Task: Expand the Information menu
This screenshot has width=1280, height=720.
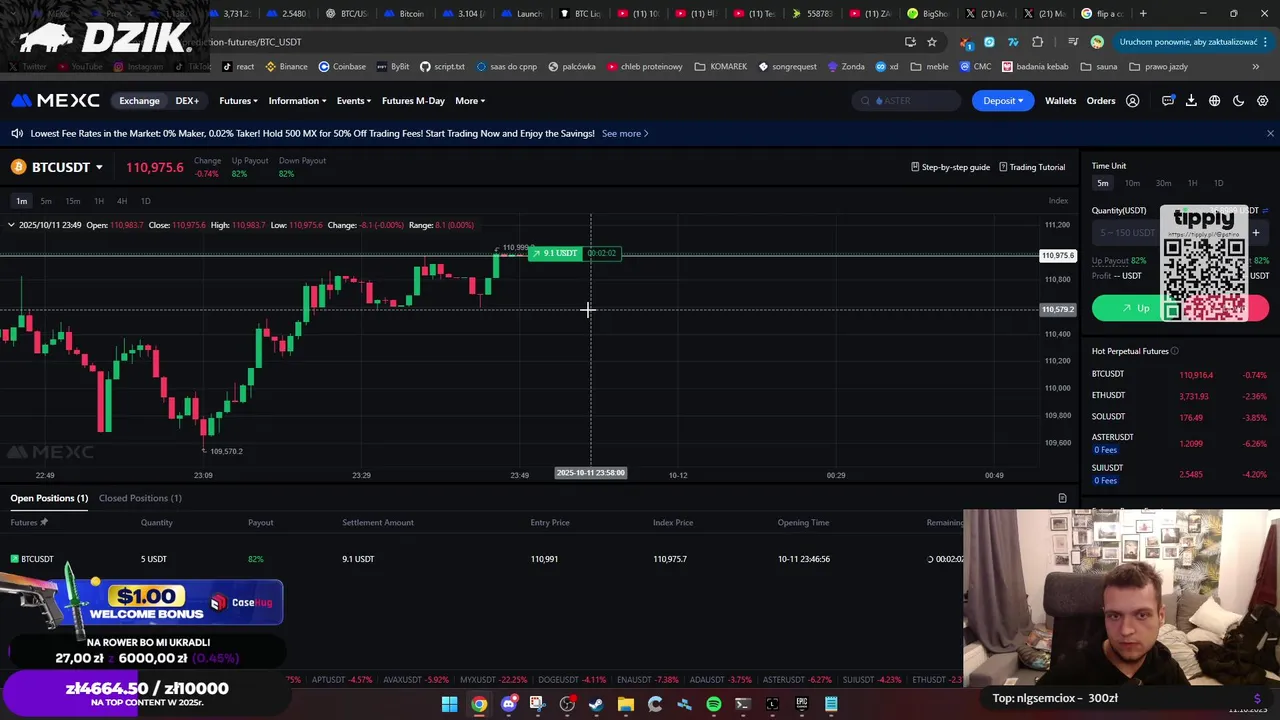Action: click(297, 101)
